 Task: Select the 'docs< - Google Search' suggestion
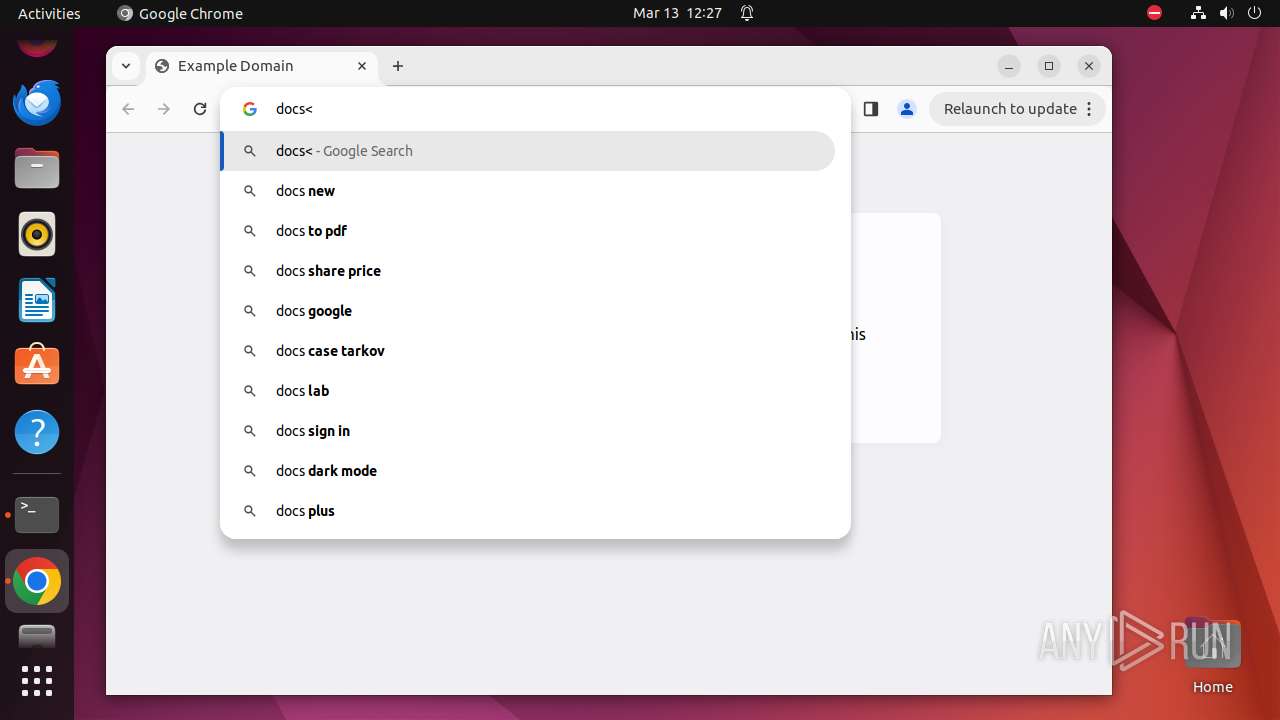click(x=528, y=151)
